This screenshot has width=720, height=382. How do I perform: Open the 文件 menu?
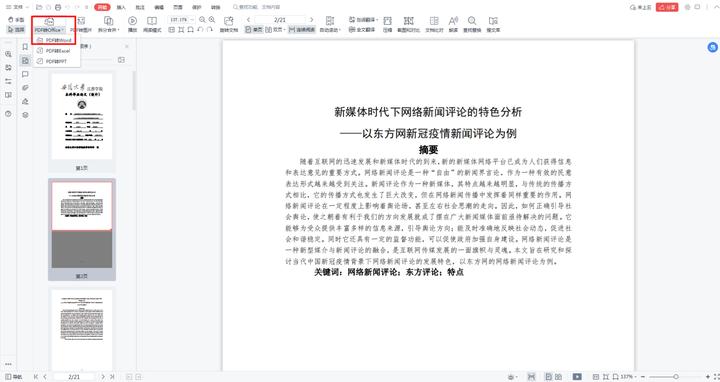[x=16, y=7]
